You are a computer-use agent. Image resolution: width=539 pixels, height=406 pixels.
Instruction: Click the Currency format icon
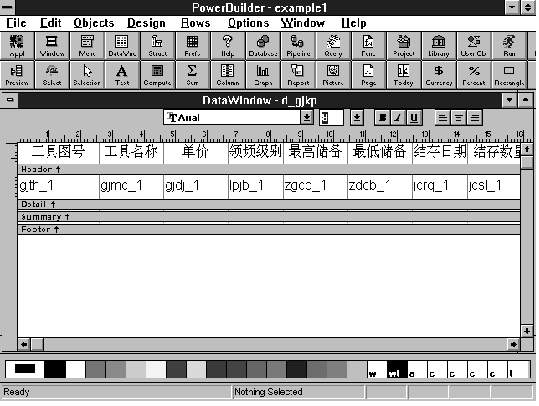439,75
